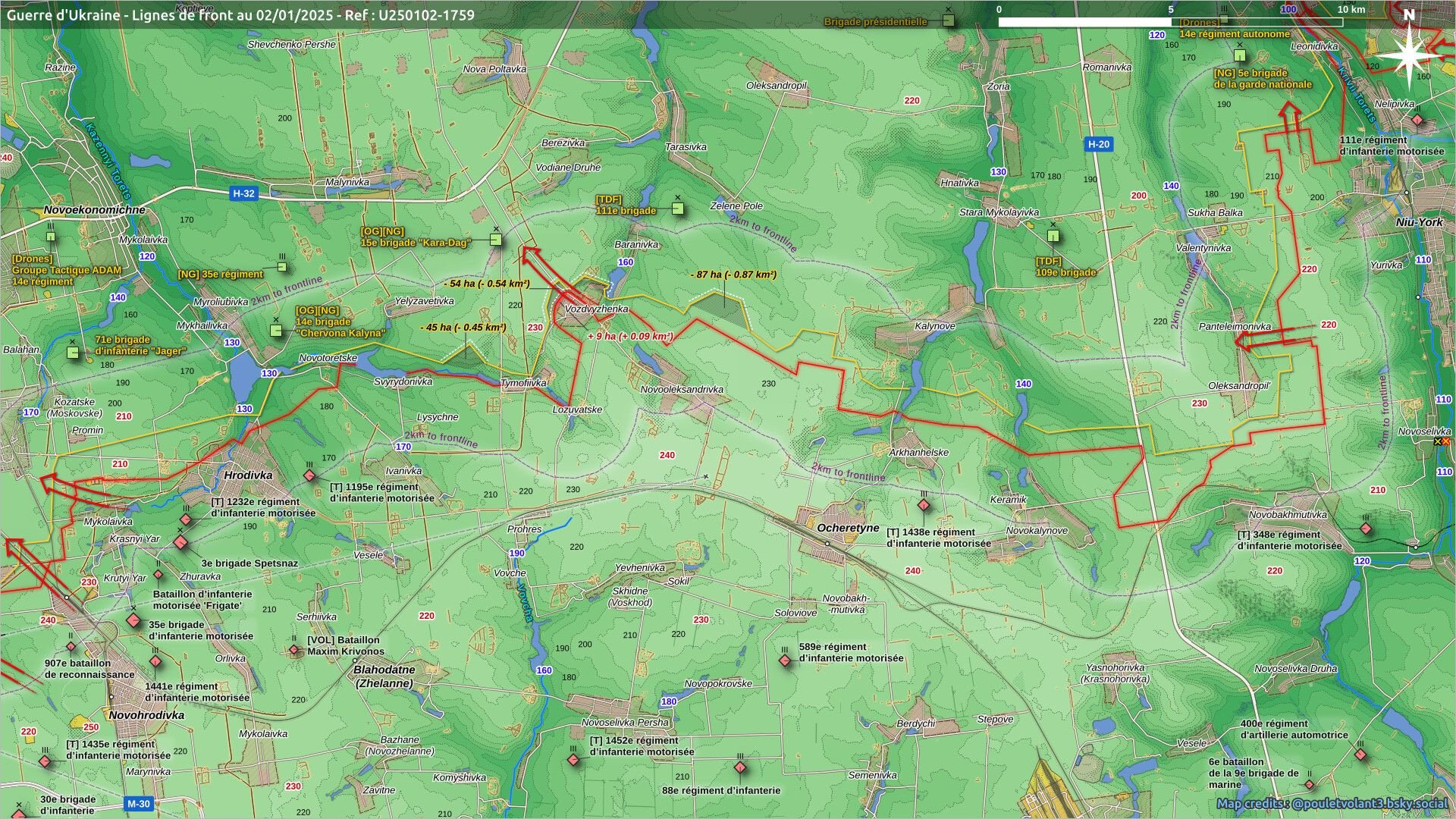Image resolution: width=1456 pixels, height=819 pixels.
Task: Click the 907e bataillon de reconnaissance marker
Action: tap(71, 647)
